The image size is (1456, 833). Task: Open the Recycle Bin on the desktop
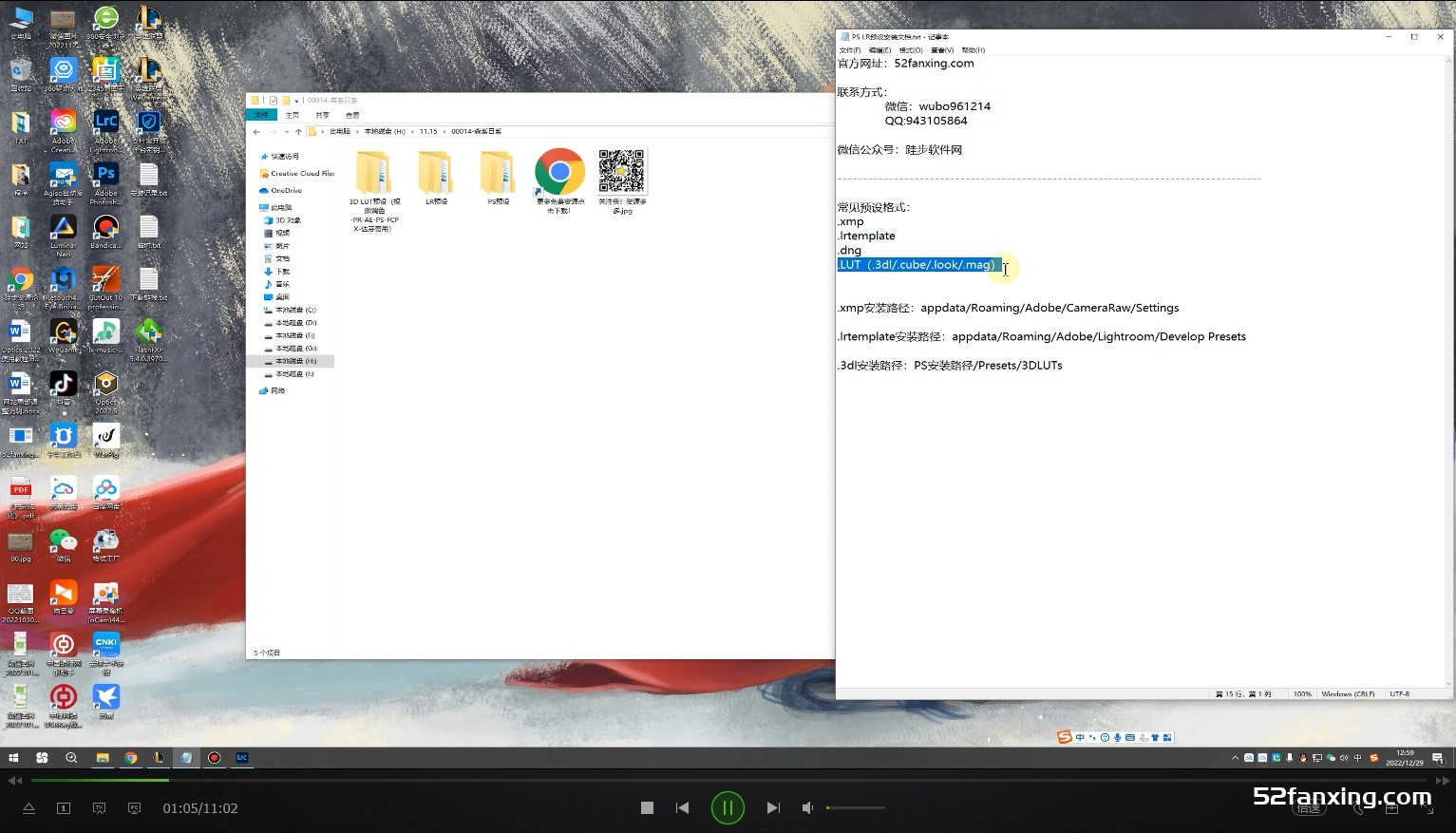[x=20, y=74]
